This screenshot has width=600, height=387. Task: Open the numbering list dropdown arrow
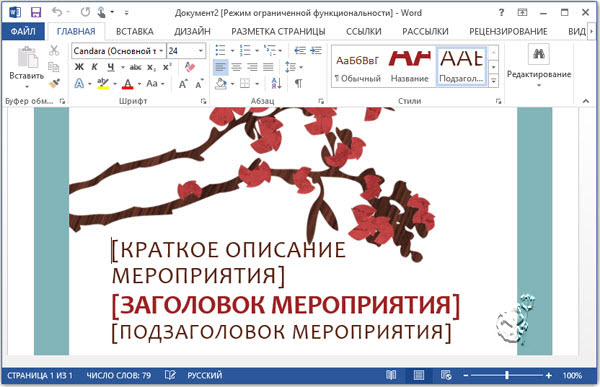pyautogui.click(x=256, y=51)
